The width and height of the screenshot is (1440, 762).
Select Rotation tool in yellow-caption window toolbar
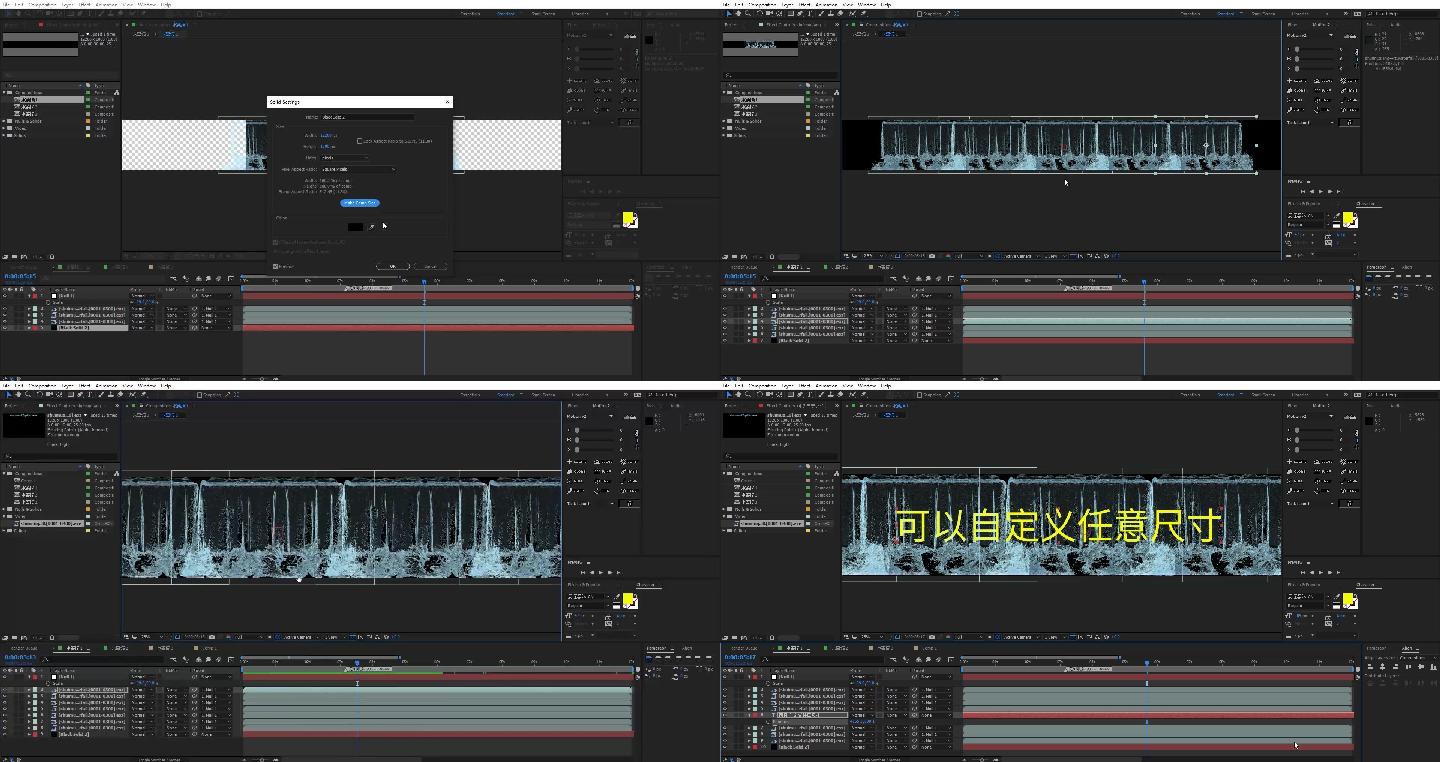click(x=759, y=394)
